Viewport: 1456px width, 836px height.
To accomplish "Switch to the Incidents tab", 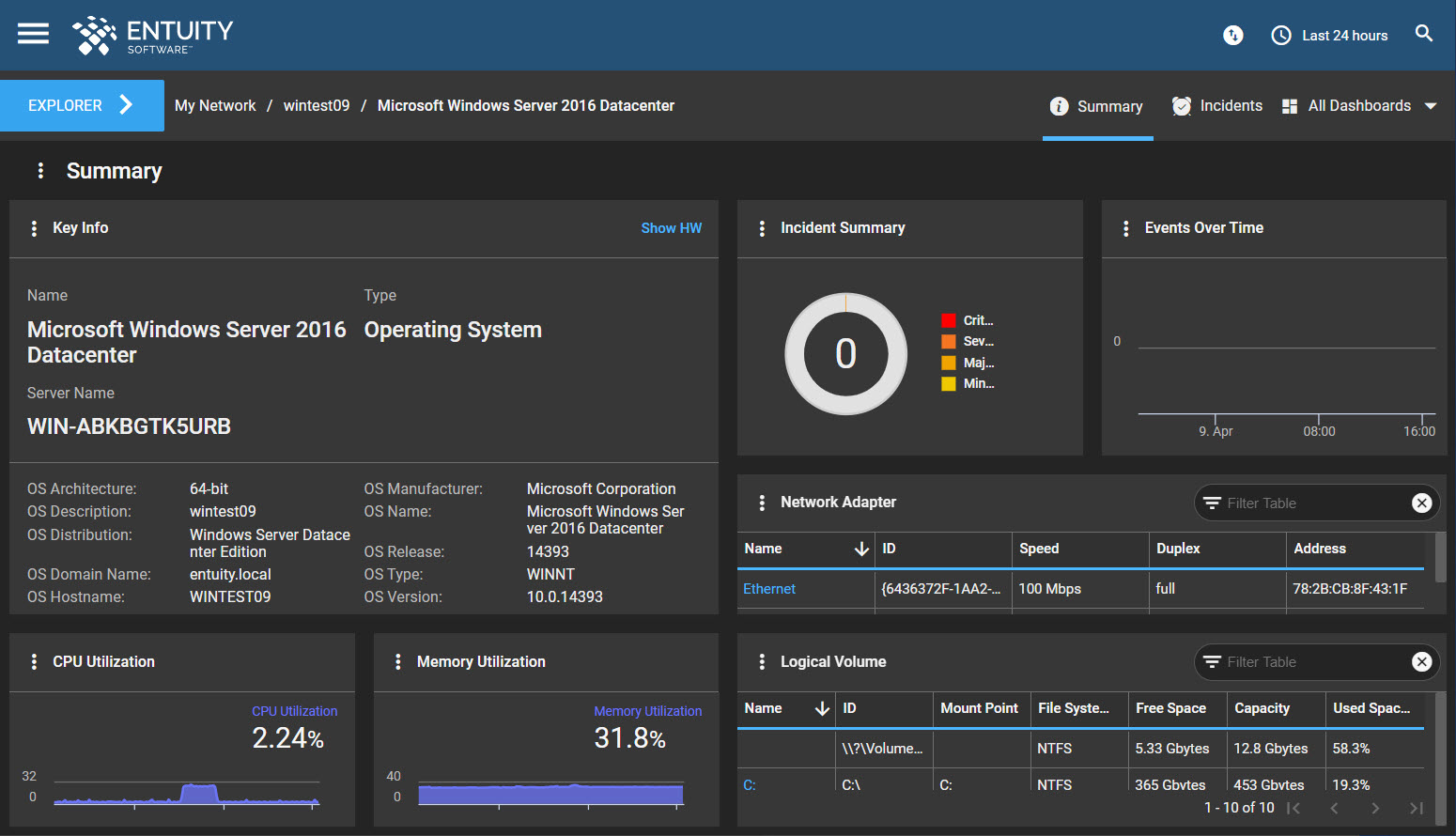I will click(x=1217, y=106).
